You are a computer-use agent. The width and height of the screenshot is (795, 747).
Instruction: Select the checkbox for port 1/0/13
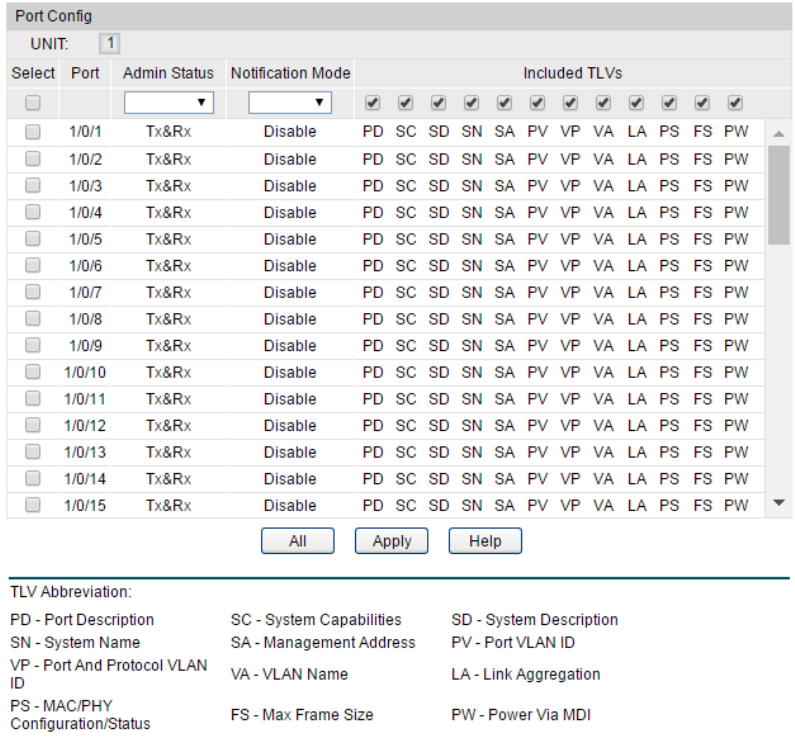(33, 452)
